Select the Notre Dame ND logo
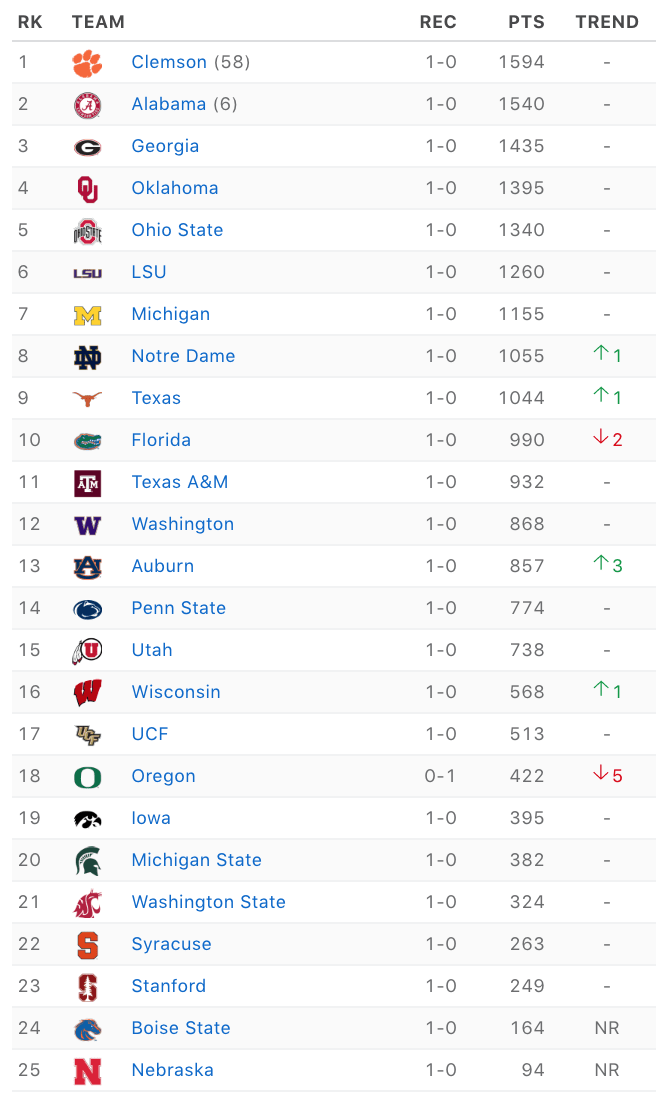 pyautogui.click(x=88, y=358)
